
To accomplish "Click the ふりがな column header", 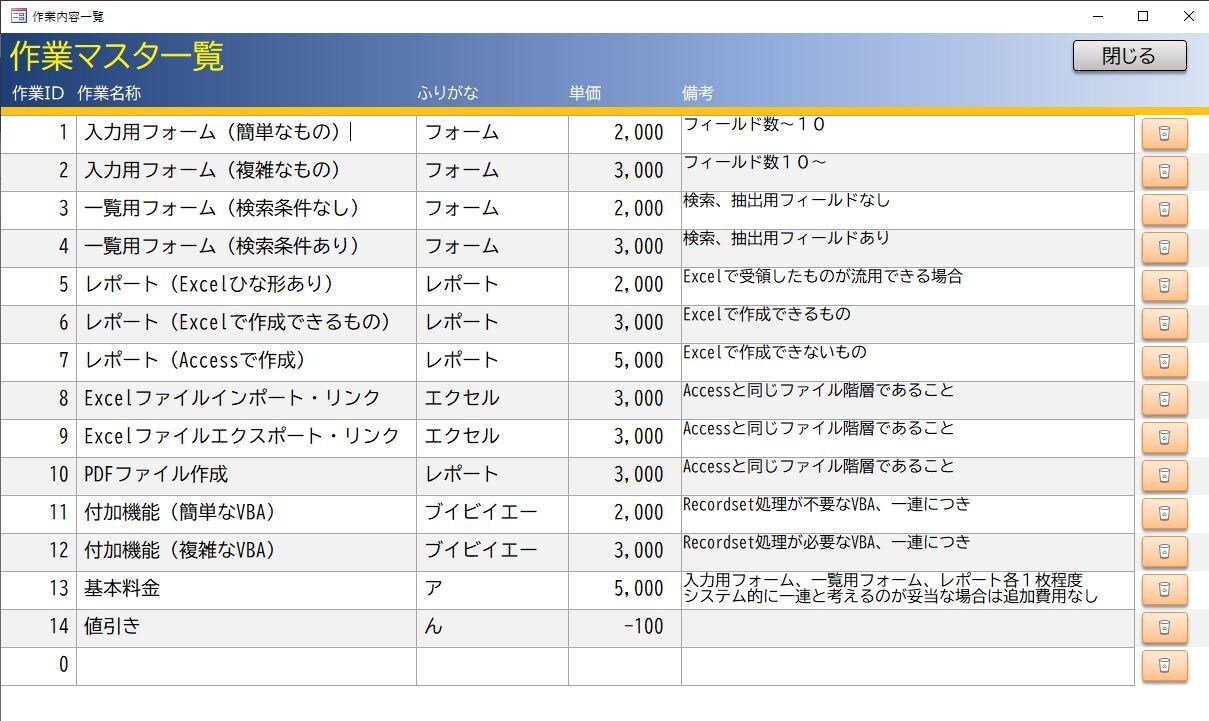I will pyautogui.click(x=448, y=93).
